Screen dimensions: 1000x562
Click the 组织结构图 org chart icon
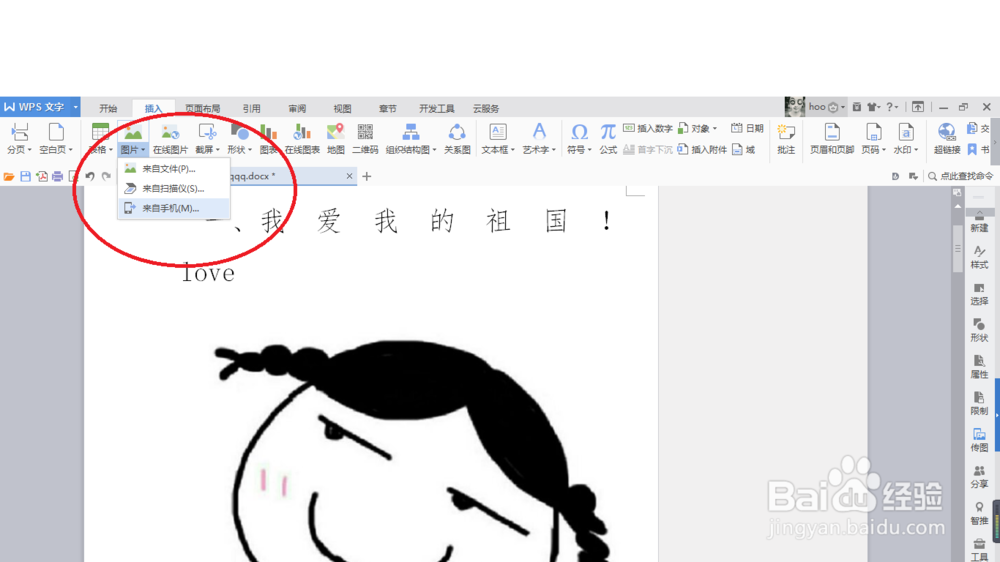411,133
